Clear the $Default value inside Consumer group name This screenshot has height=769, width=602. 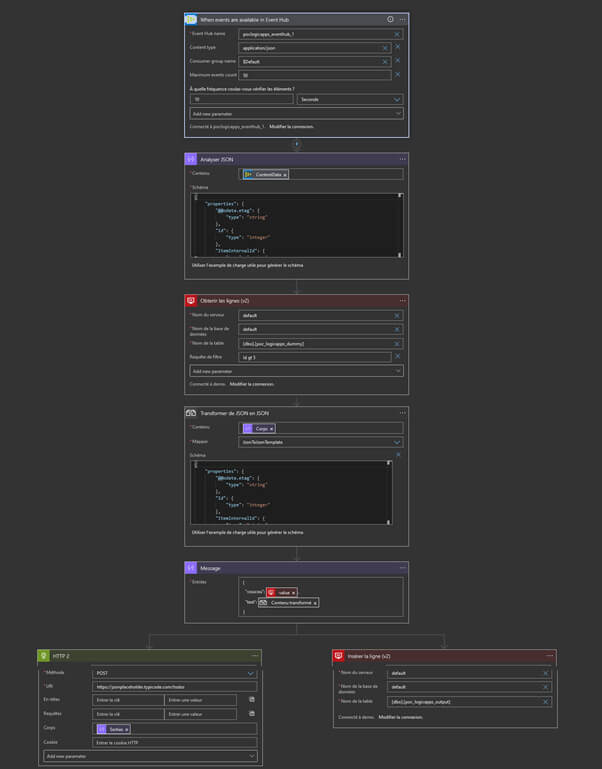coord(385,62)
